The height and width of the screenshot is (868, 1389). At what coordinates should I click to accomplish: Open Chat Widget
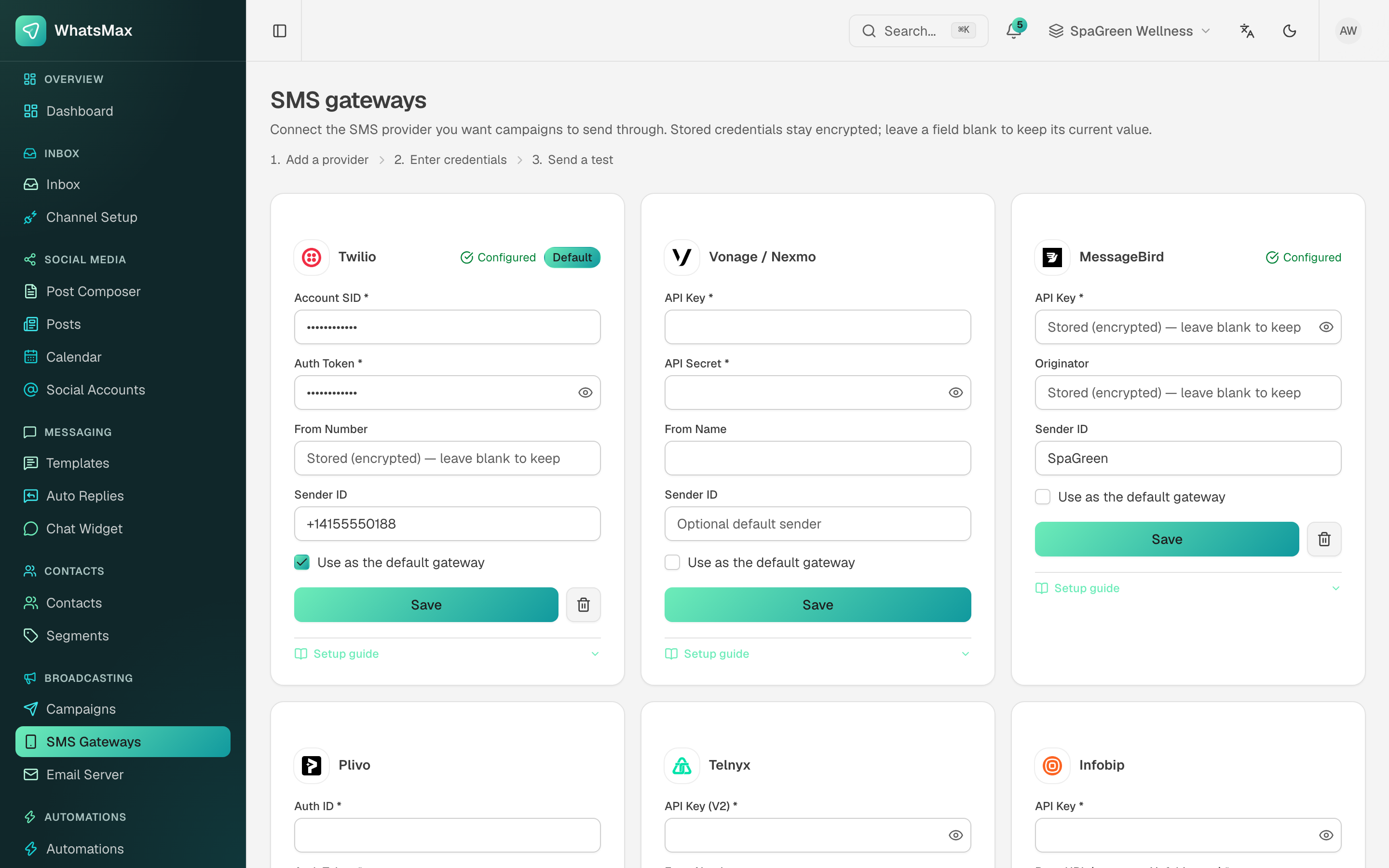[x=123, y=529]
